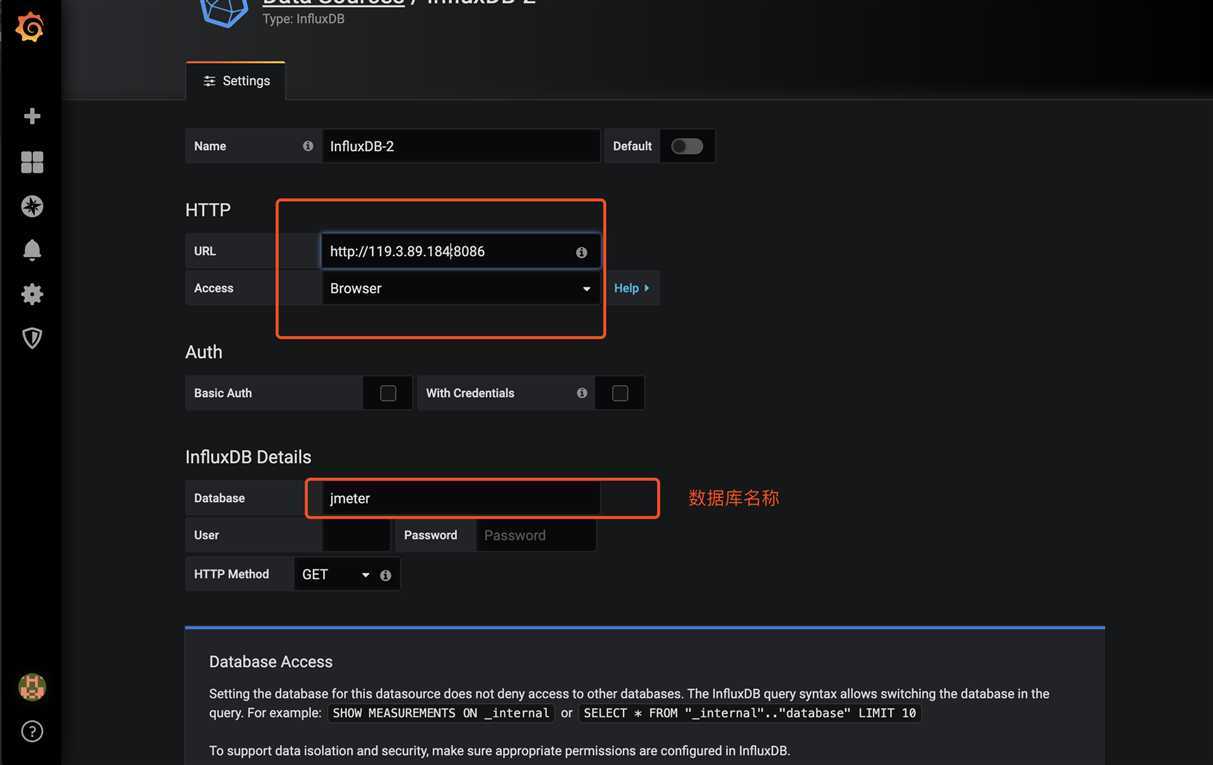
Task: Open the Grafana home logo
Action: (x=30, y=27)
